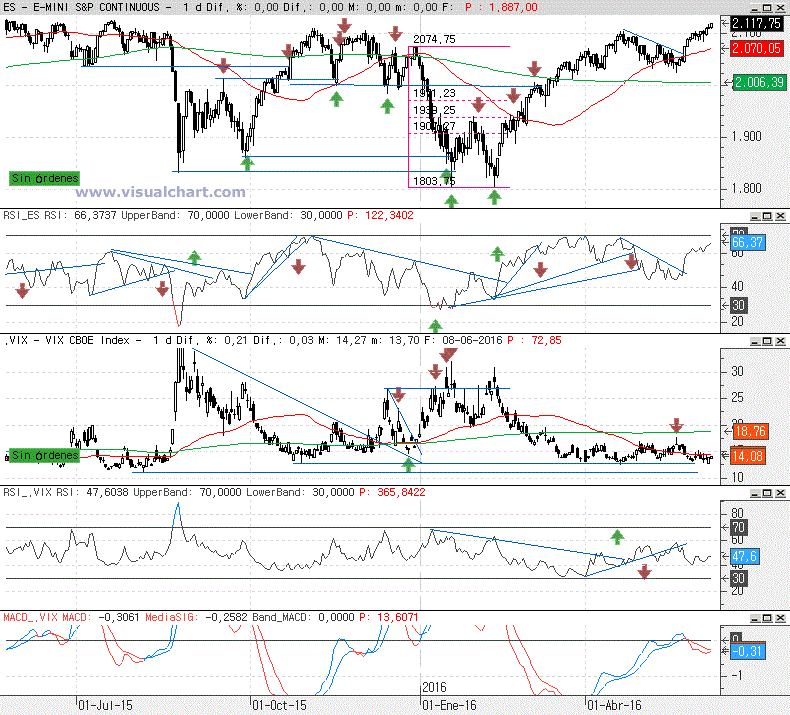Maximize the RSI_ES indicator pane
This screenshot has height=715, width=790.
pyautogui.click(x=767, y=216)
